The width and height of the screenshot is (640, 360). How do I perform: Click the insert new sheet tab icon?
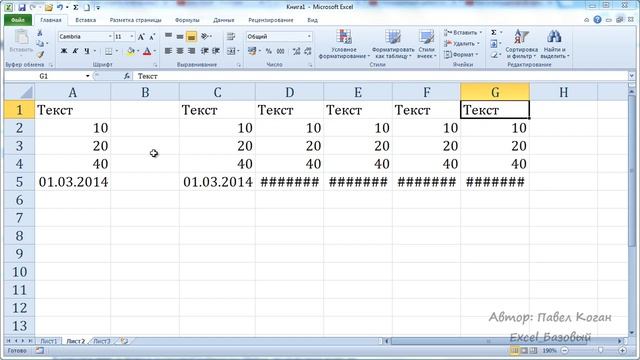point(124,341)
